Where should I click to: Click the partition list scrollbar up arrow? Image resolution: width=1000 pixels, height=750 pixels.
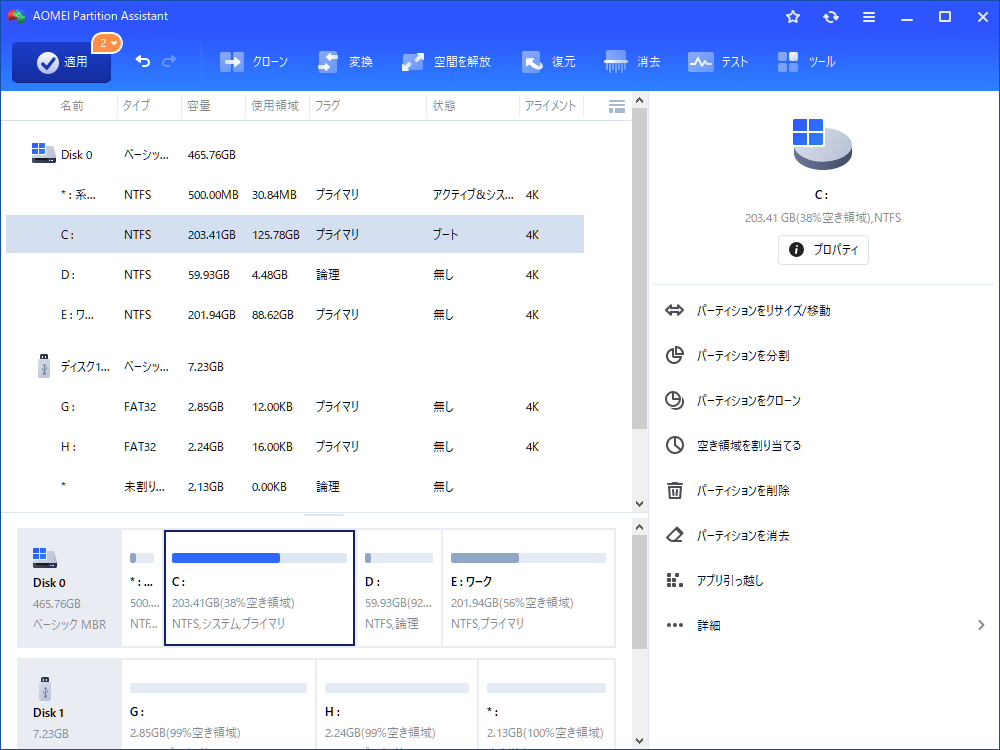tap(639, 101)
